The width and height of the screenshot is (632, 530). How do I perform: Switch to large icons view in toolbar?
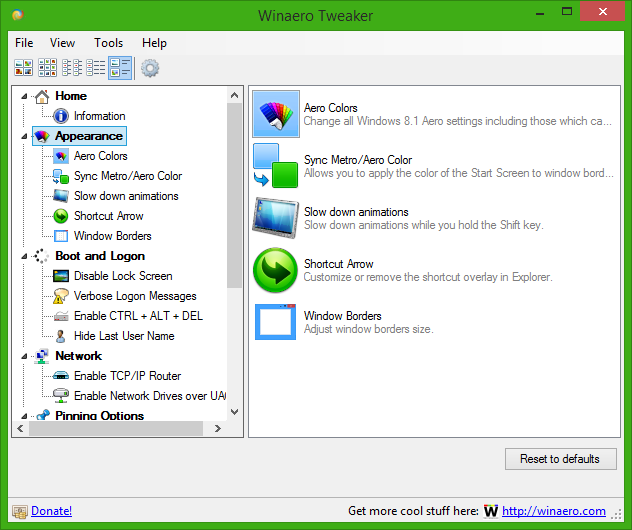click(x=23, y=68)
